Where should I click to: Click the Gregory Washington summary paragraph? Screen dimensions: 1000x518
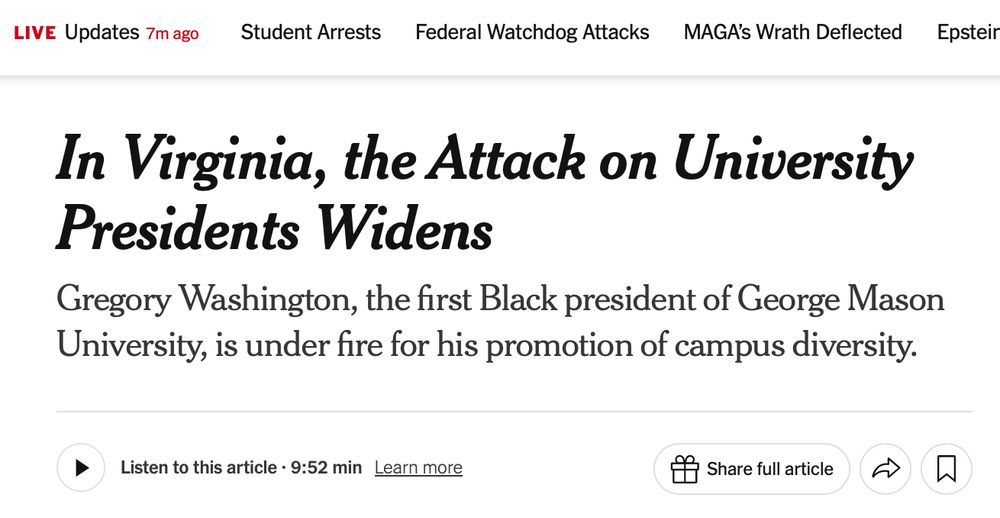click(x=501, y=323)
